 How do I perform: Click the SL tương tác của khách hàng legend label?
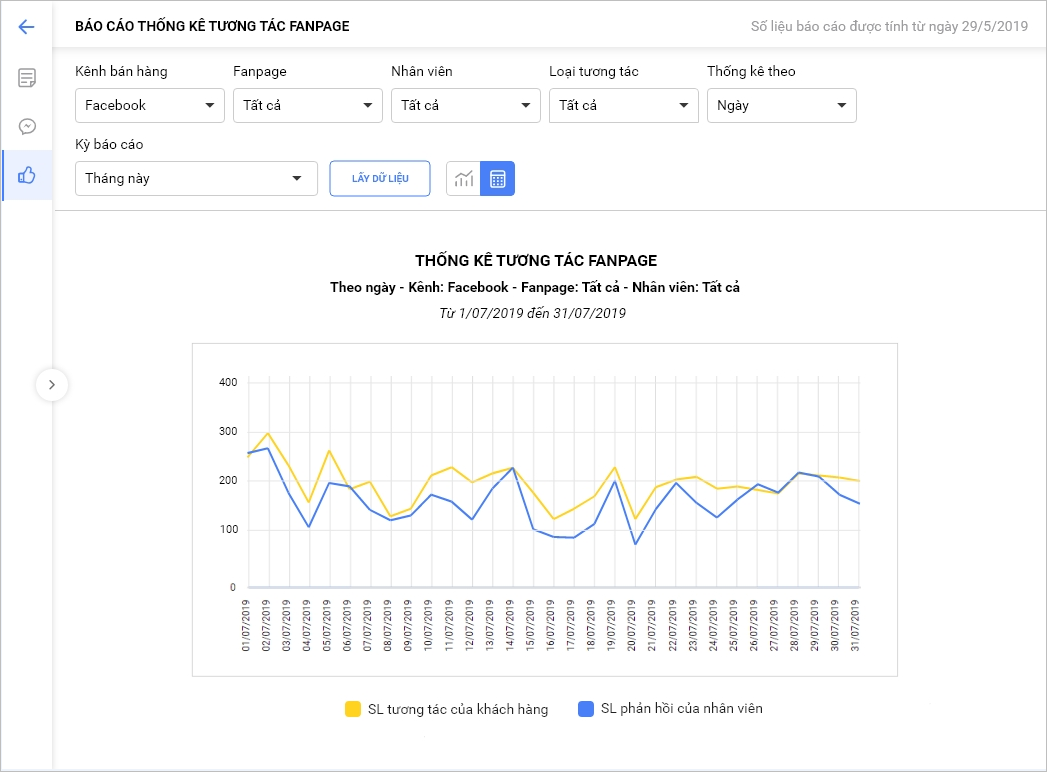(458, 709)
